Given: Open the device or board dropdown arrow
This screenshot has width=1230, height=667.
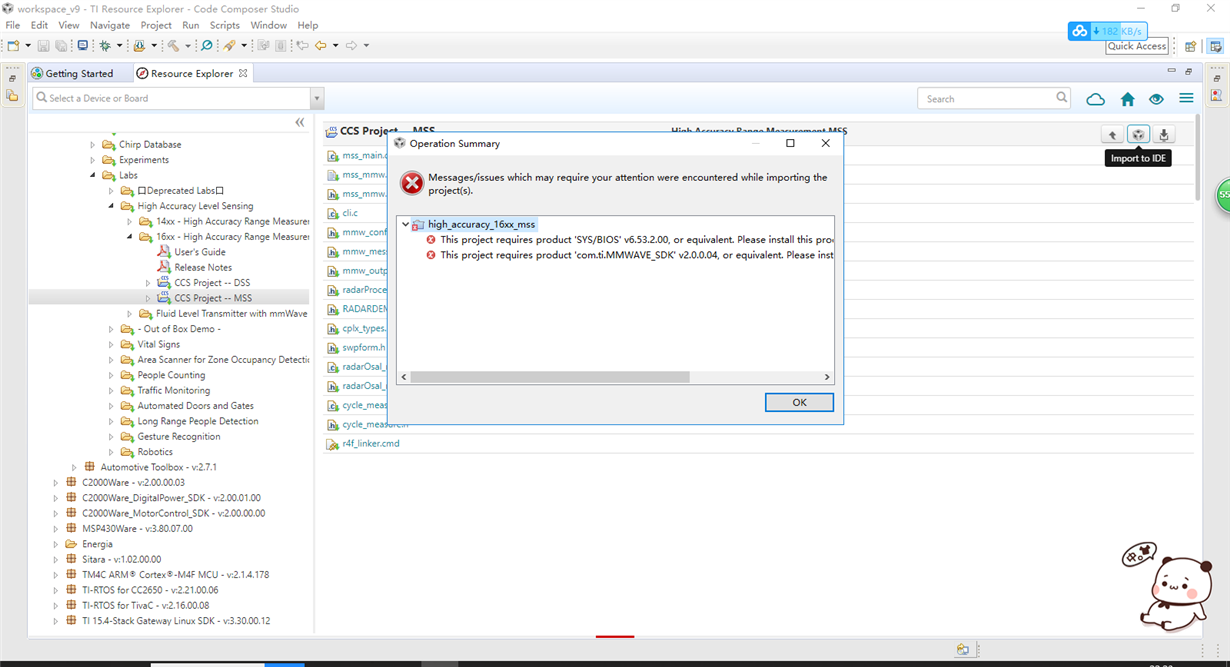Looking at the screenshot, I should (317, 98).
